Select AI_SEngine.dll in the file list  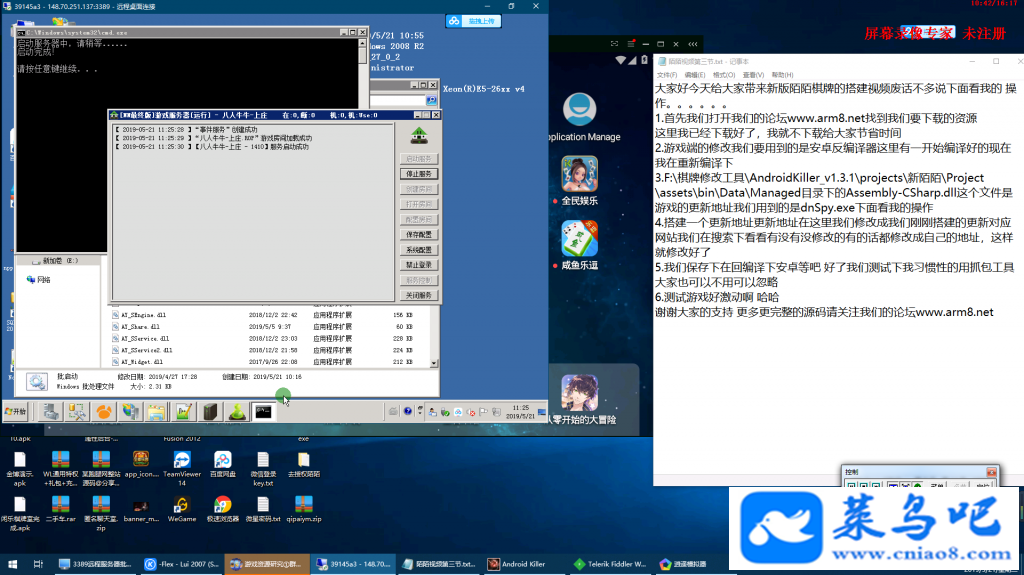point(263,315)
